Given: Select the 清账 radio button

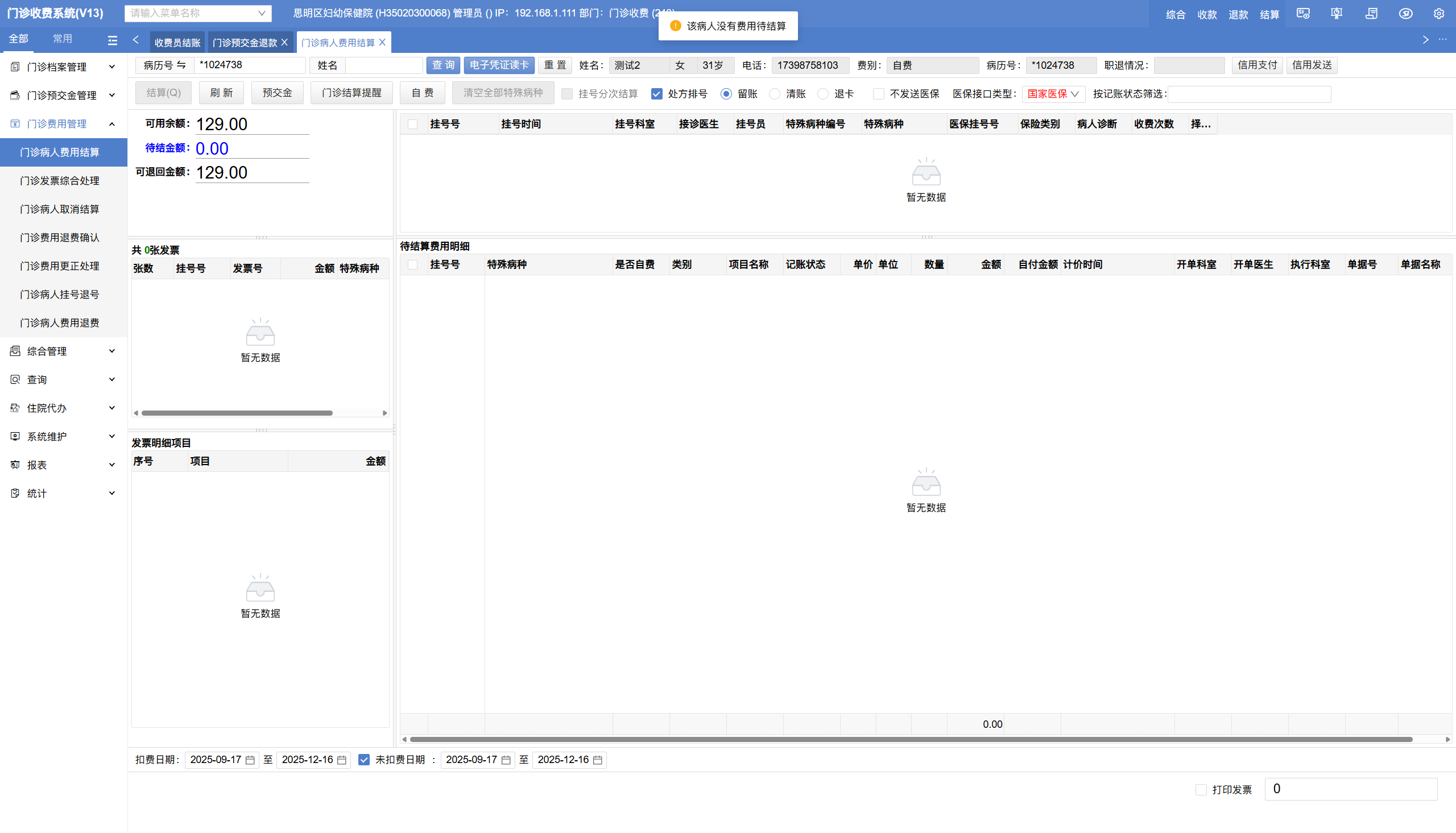Looking at the screenshot, I should (775, 94).
